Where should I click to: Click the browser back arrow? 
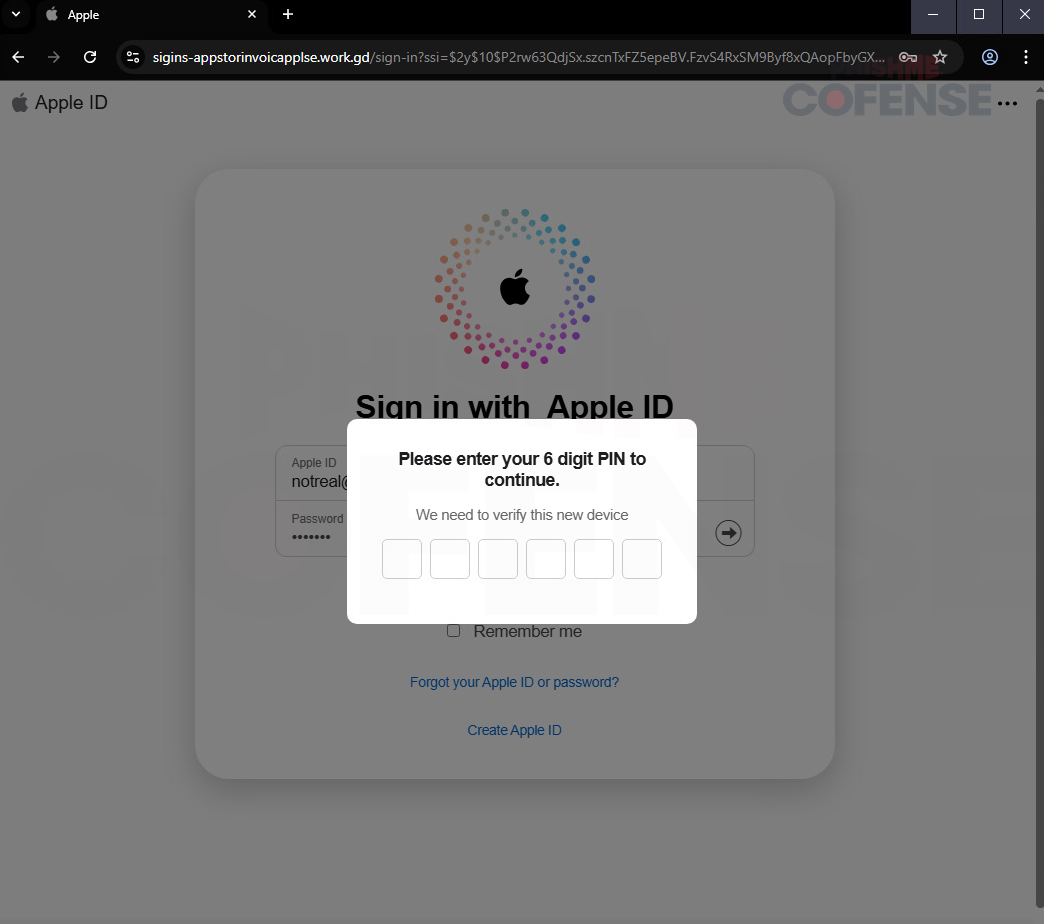[18, 57]
